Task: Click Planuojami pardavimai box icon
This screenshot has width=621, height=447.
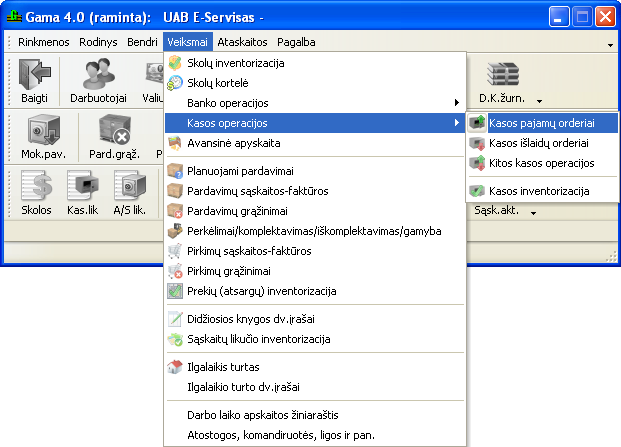Action: pos(175,171)
